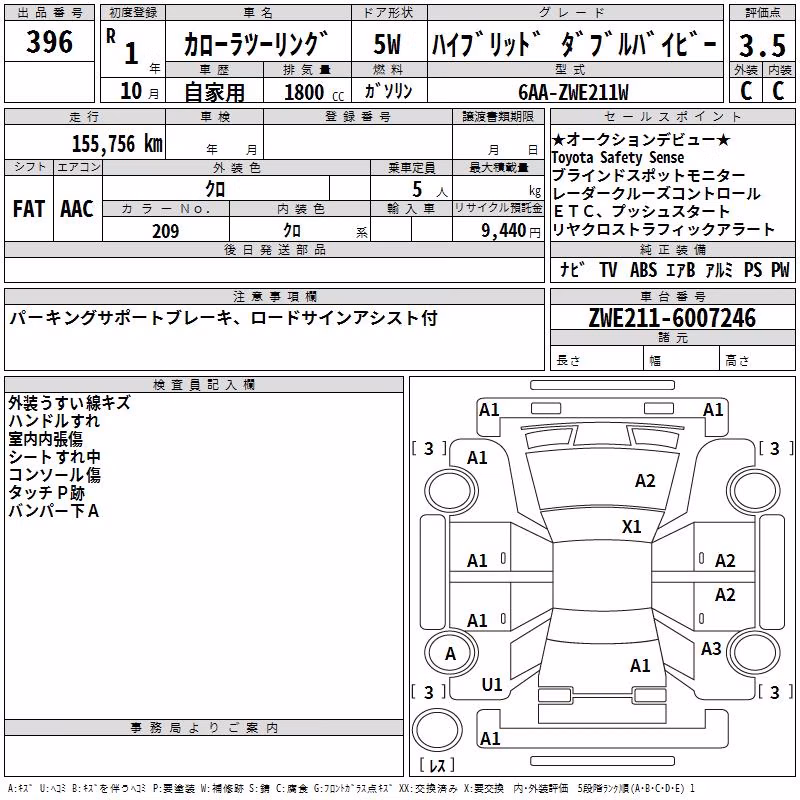Click the リヤクロストラフィックアラート line
The width and height of the screenshot is (800, 800).
(x=663, y=230)
